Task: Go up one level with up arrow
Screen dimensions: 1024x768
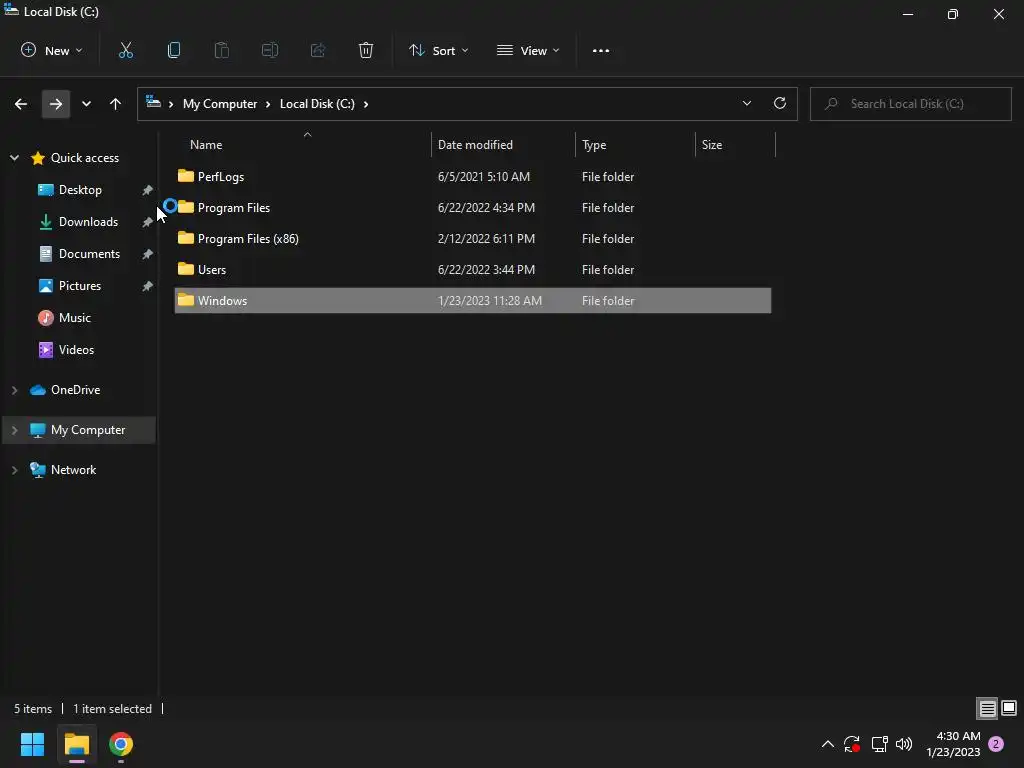Action: 116,104
